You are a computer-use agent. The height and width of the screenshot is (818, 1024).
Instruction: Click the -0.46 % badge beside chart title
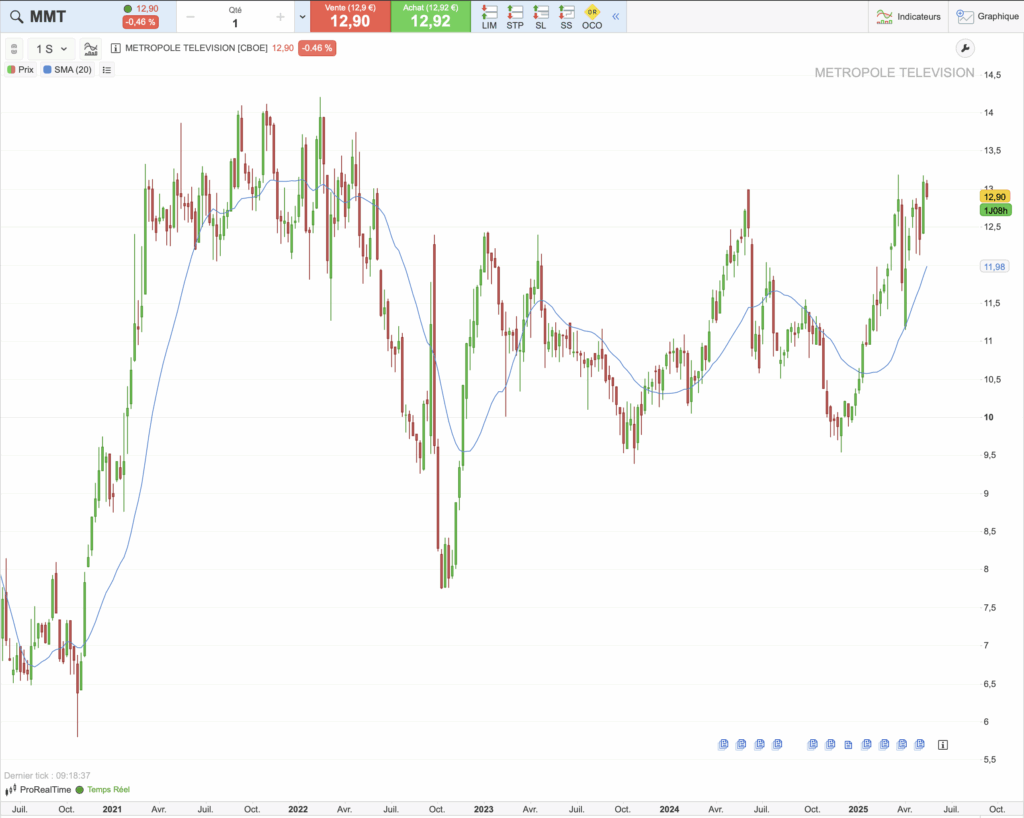[x=317, y=48]
